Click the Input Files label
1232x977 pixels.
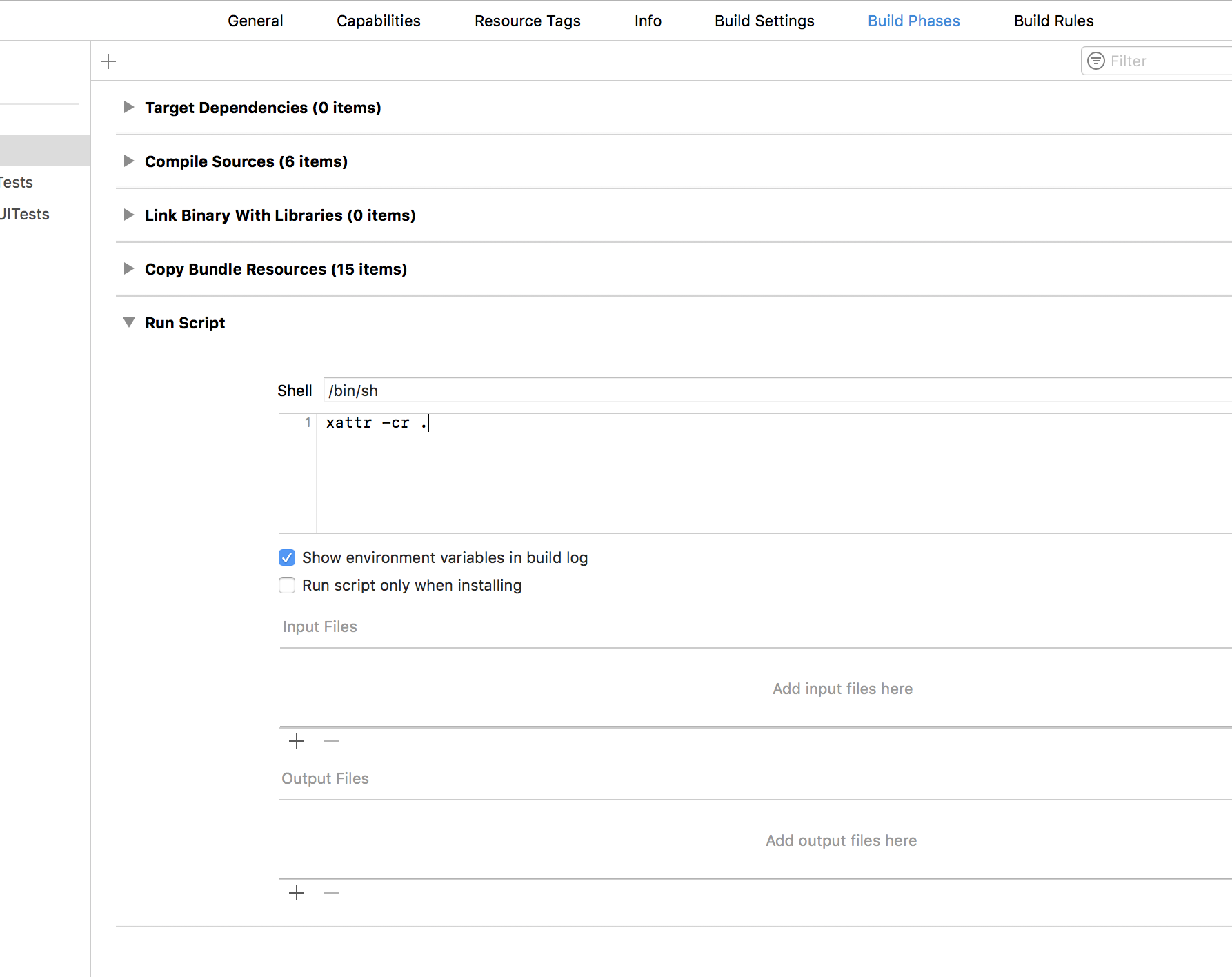pos(319,626)
